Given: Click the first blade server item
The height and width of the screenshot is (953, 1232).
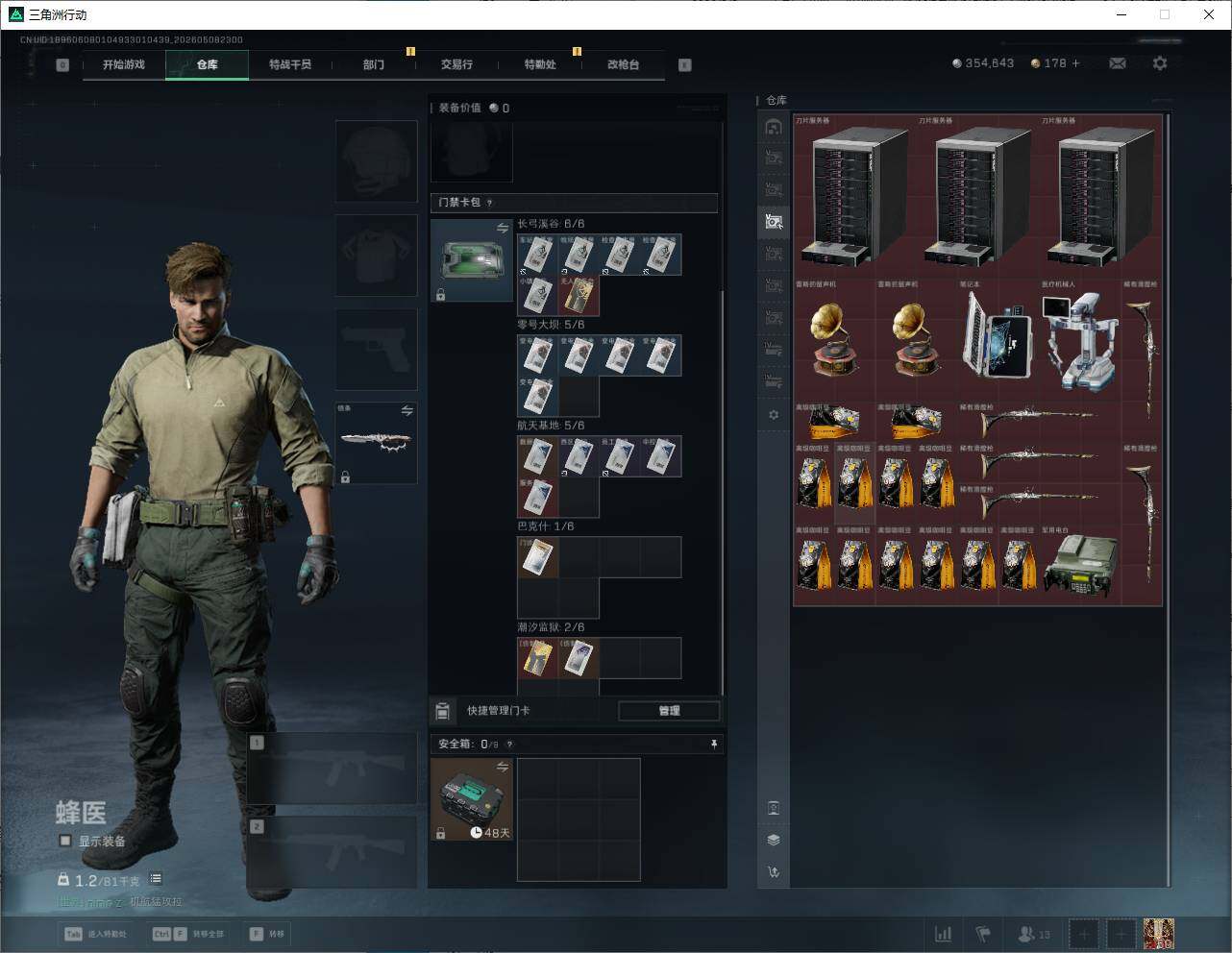Looking at the screenshot, I should coord(854,197).
